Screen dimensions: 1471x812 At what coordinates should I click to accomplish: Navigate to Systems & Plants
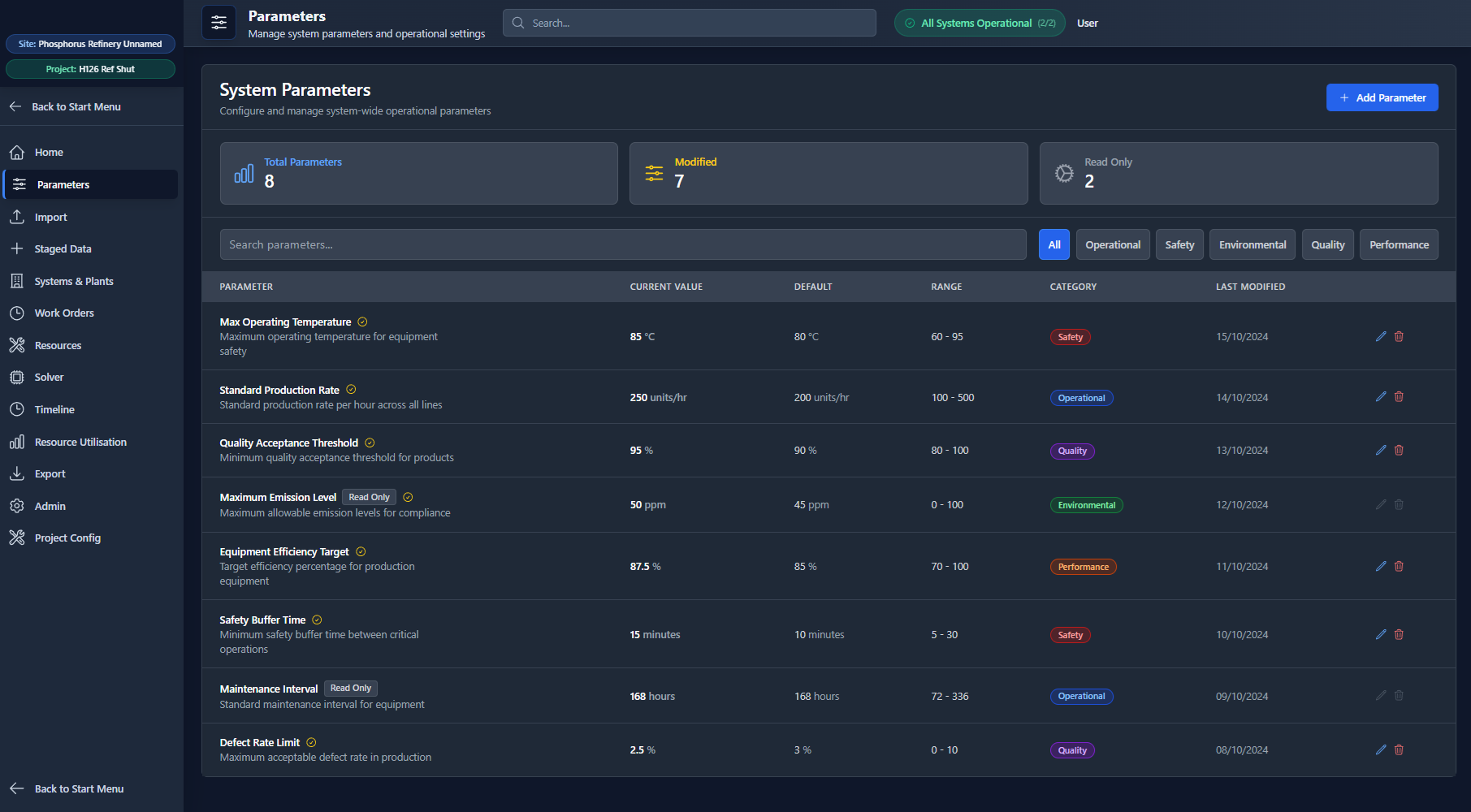[74, 281]
